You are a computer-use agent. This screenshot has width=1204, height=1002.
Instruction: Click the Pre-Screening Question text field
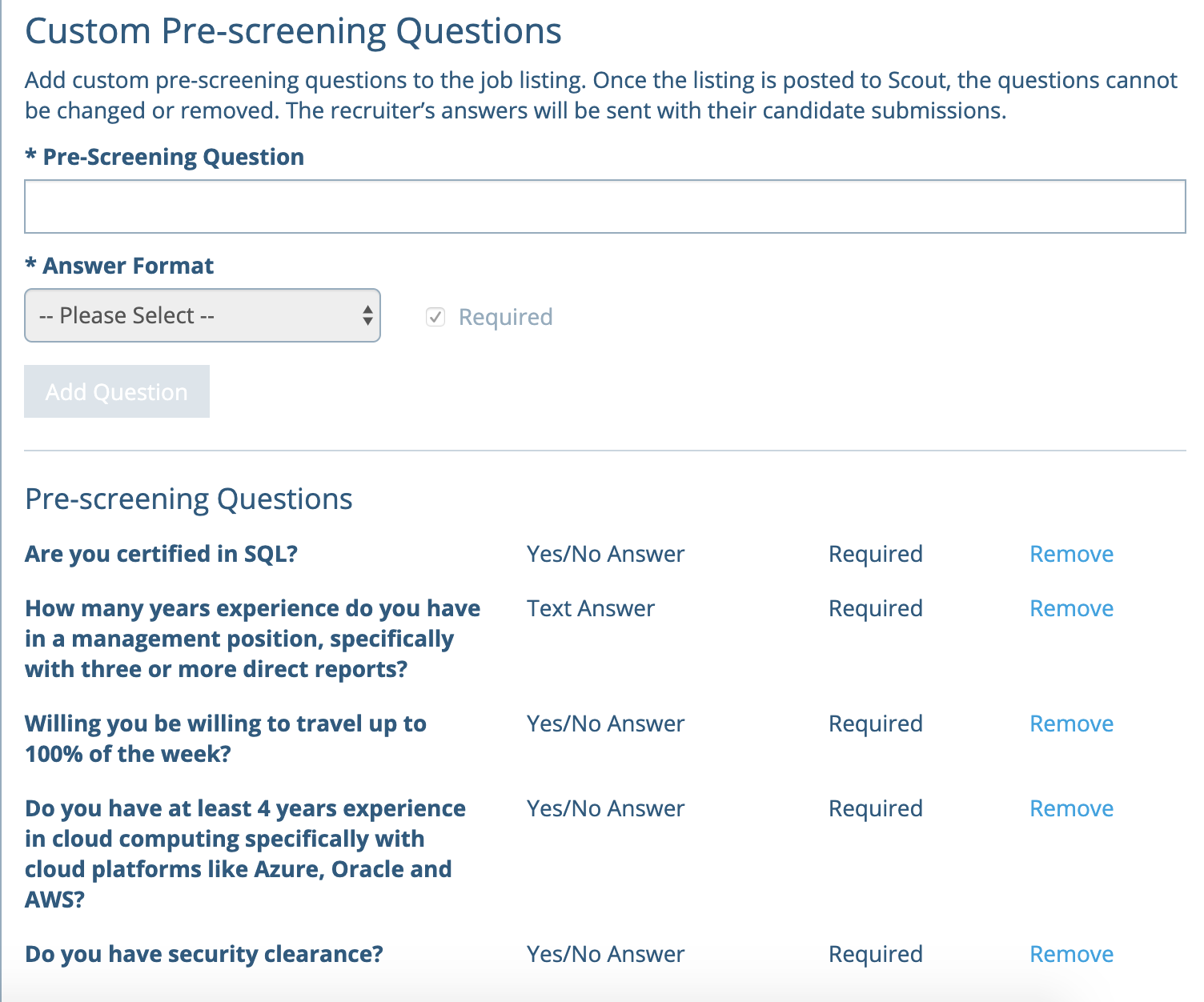coord(604,206)
